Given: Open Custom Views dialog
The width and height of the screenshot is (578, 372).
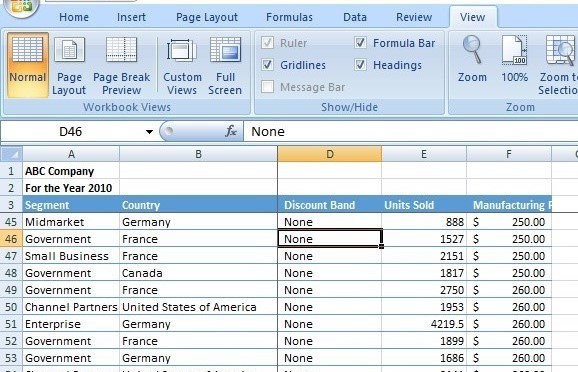Looking at the screenshot, I should point(182,65).
